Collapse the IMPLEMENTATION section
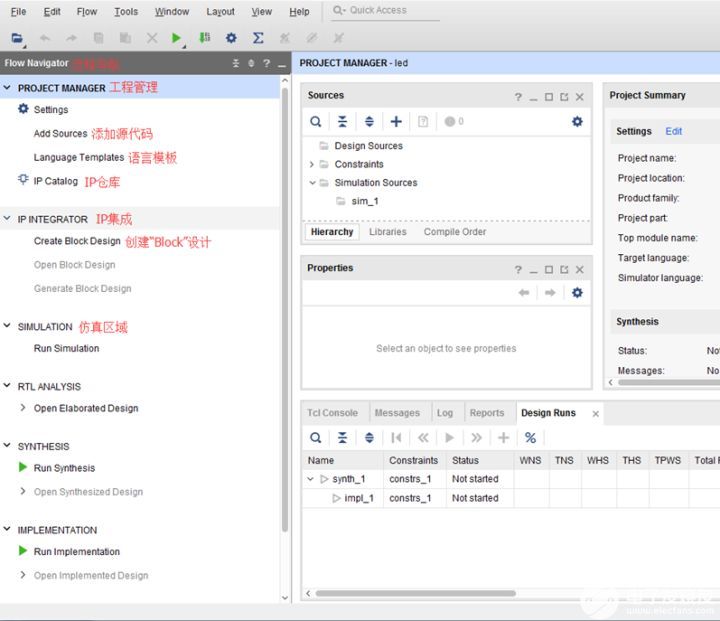The width and height of the screenshot is (720, 621). click(7, 529)
